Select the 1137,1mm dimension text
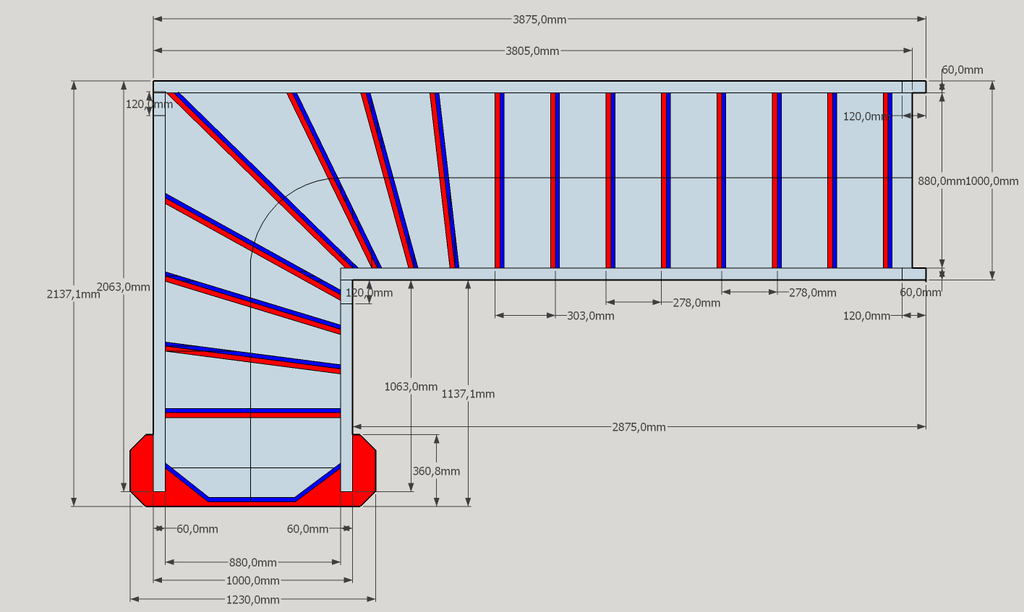This screenshot has height=612, width=1024. coord(468,394)
